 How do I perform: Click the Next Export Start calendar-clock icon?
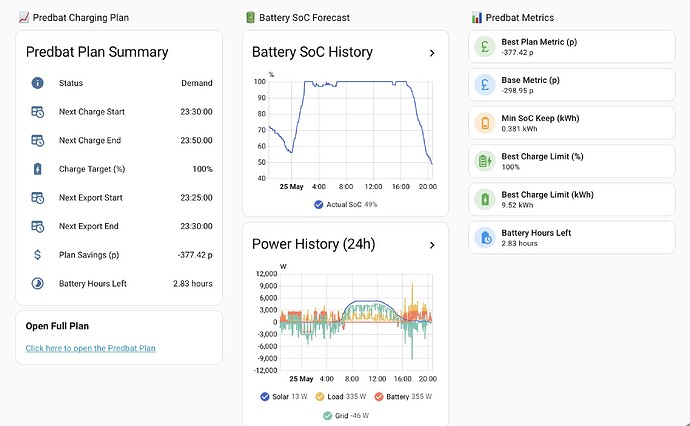click(x=37, y=198)
